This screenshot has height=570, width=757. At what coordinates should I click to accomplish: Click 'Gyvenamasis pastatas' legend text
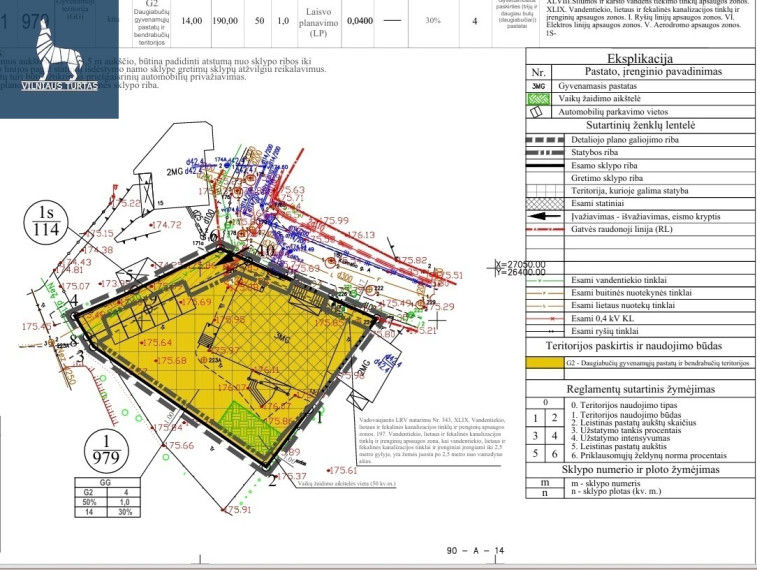pyautogui.click(x=597, y=86)
